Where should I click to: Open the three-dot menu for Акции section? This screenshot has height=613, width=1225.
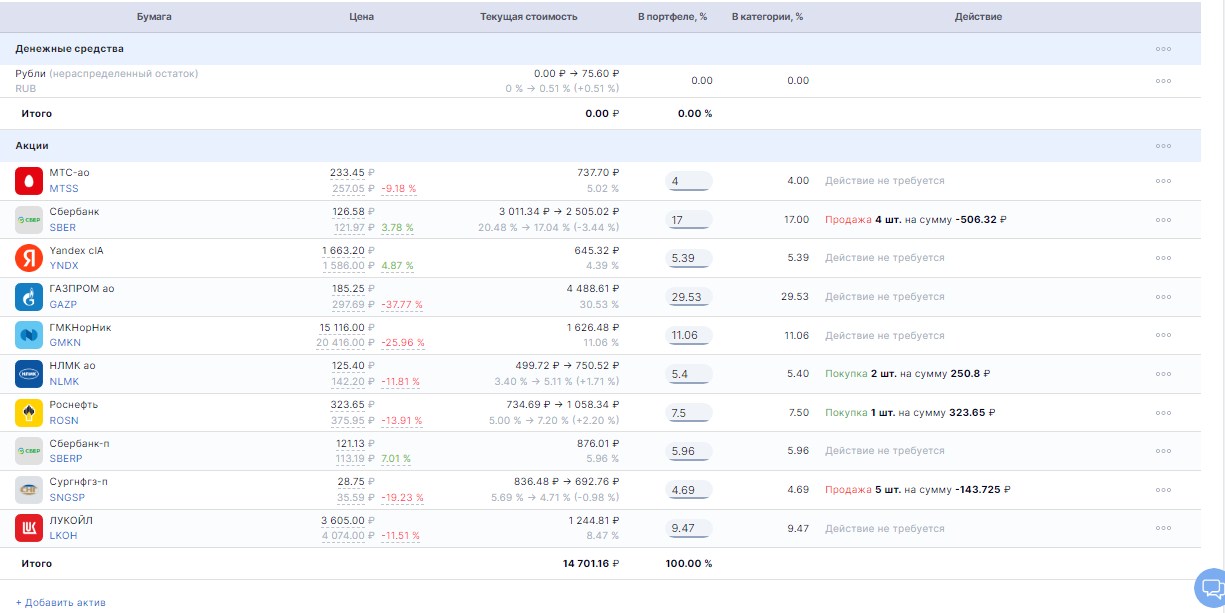point(1162,146)
